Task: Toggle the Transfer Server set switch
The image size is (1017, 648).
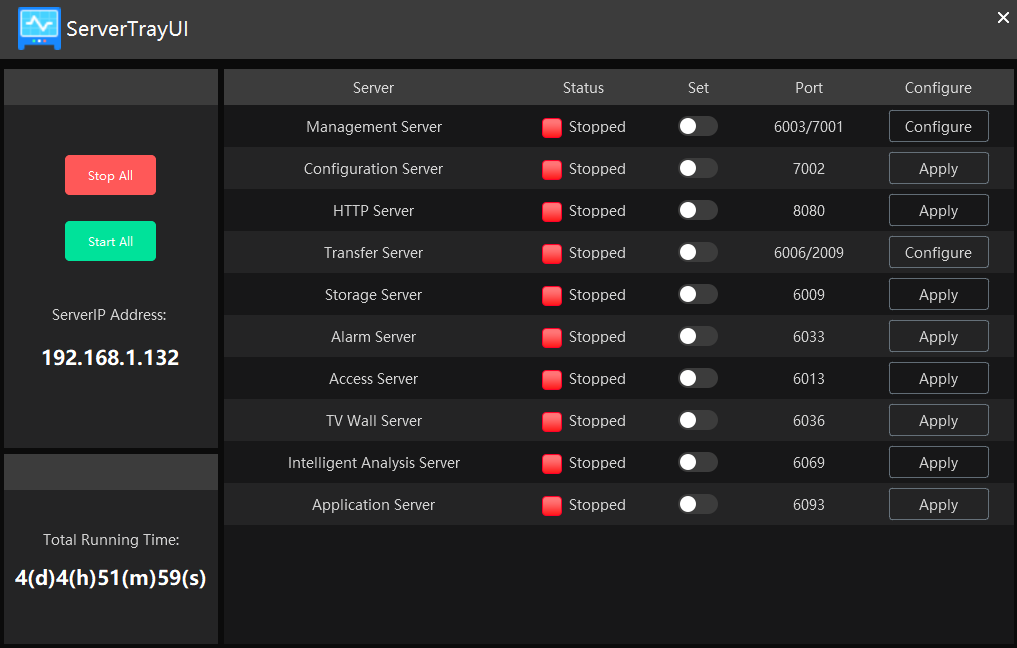Action: (x=697, y=253)
